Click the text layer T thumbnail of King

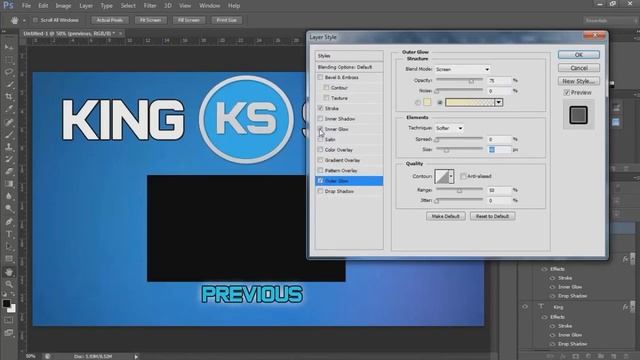click(x=541, y=307)
